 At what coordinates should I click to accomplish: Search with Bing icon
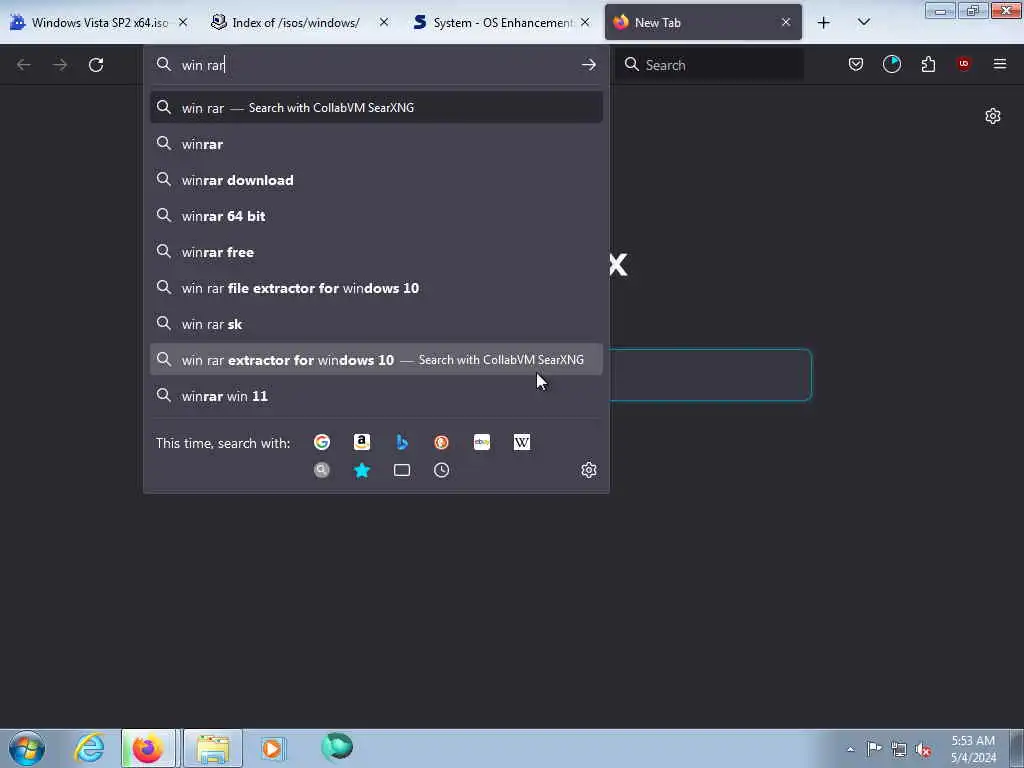pyautogui.click(x=402, y=442)
